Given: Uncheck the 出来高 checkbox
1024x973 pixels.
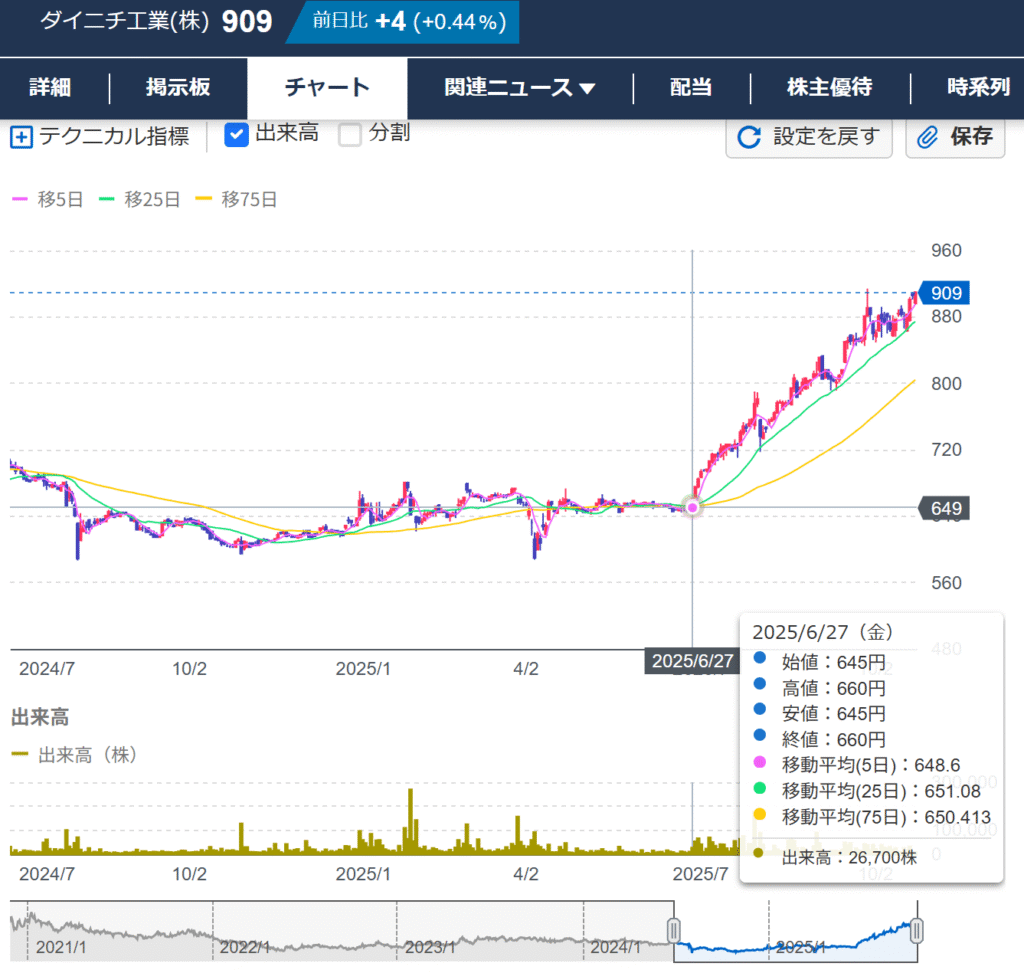Looking at the screenshot, I should pos(236,135).
